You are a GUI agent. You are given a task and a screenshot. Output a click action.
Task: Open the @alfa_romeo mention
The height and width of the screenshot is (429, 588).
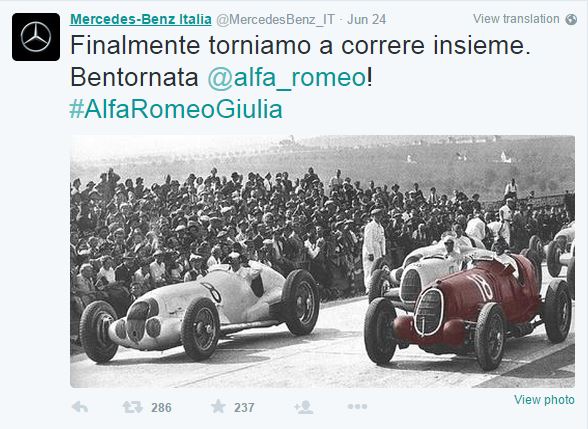[x=286, y=78]
